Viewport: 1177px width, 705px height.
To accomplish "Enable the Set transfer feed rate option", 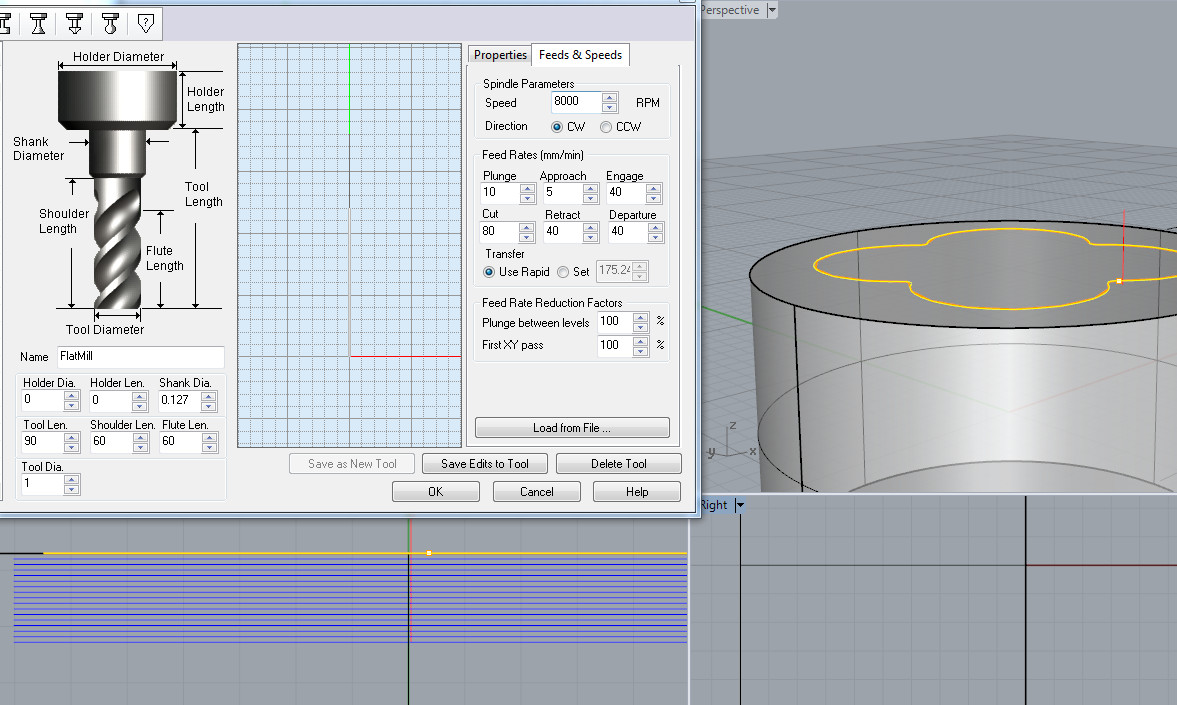I will tap(563, 272).
